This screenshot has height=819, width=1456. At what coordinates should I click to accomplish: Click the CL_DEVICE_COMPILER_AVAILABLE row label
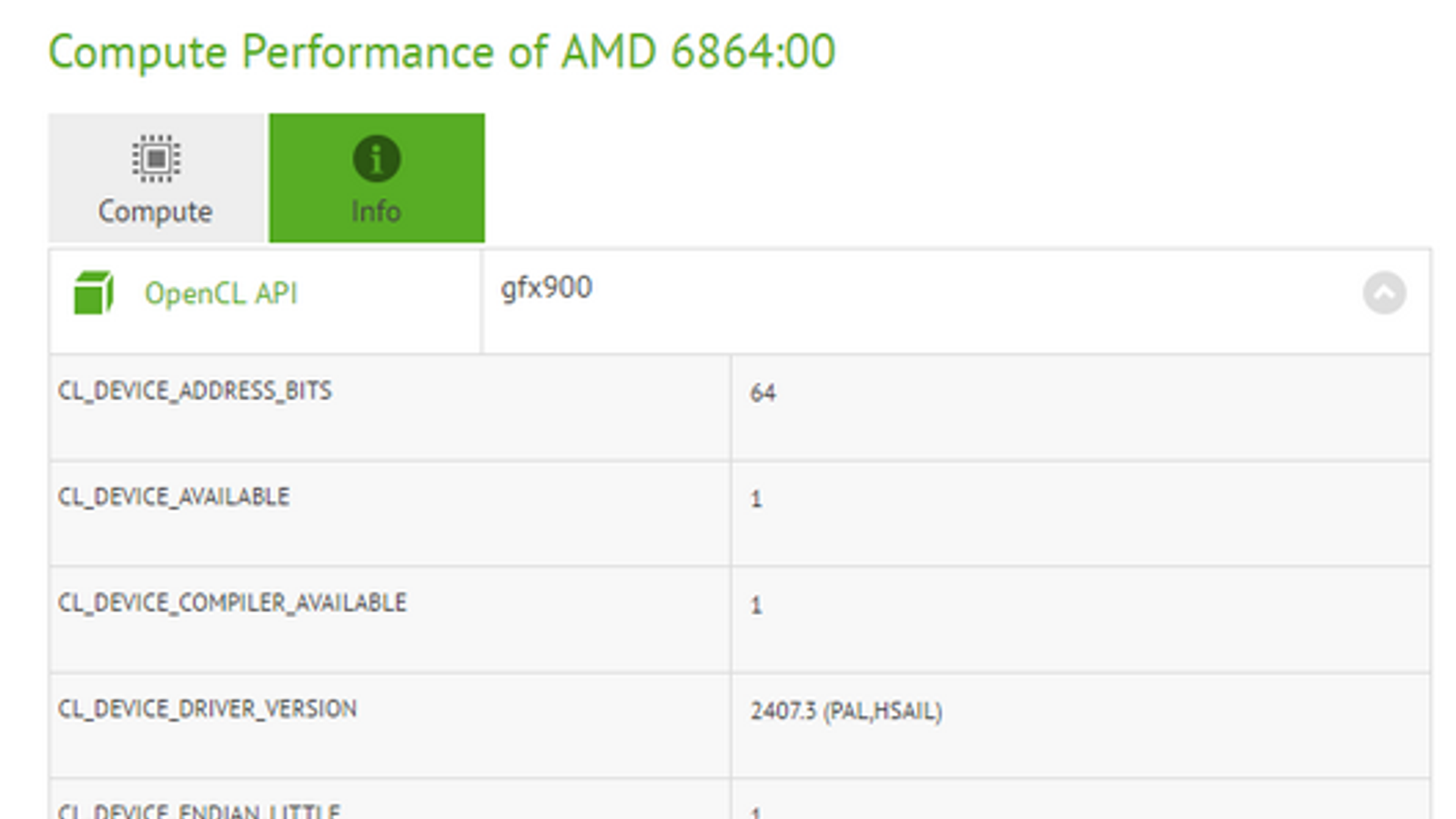pyautogui.click(x=232, y=602)
